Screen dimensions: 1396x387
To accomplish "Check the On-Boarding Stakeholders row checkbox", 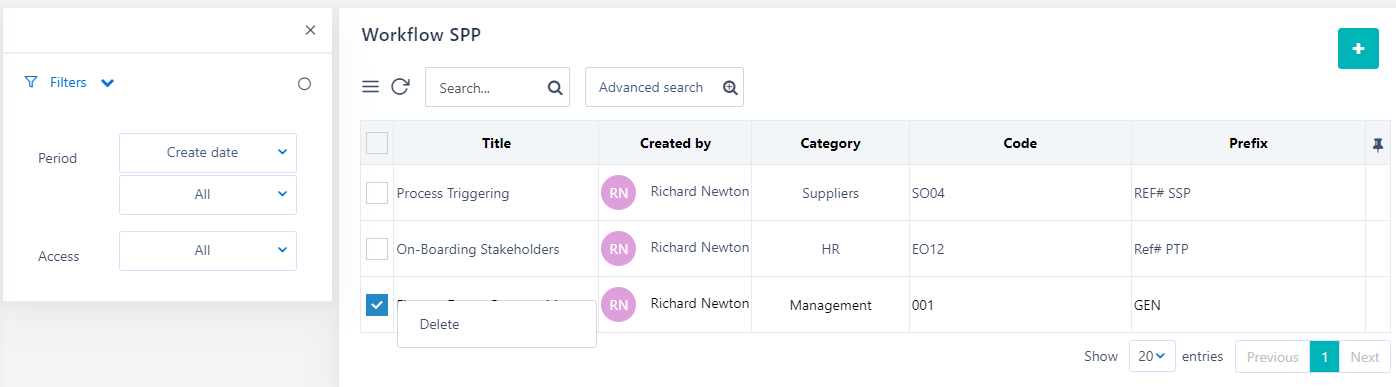I will click(377, 249).
